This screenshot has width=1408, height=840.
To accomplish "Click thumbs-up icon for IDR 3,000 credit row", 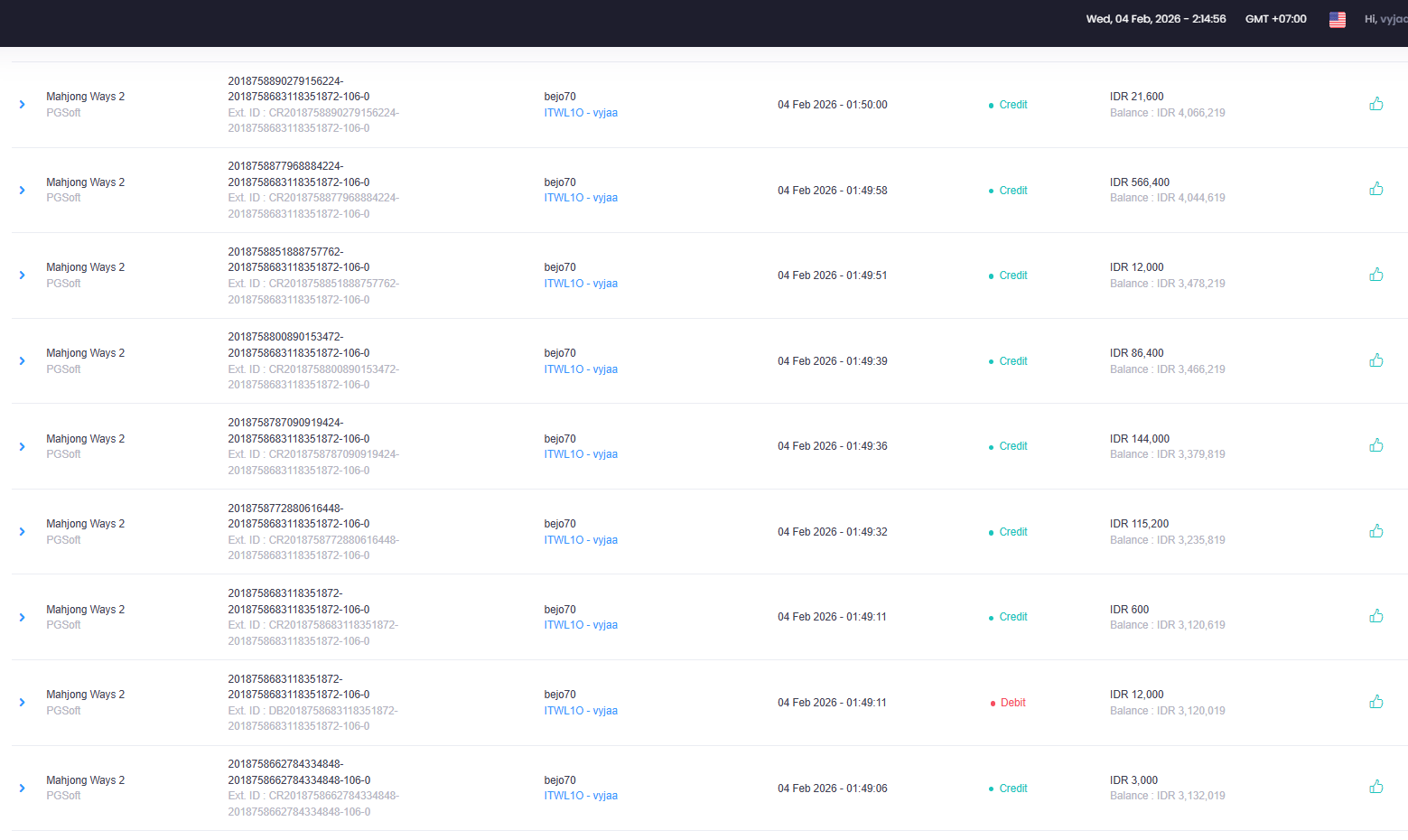I will click(x=1376, y=787).
